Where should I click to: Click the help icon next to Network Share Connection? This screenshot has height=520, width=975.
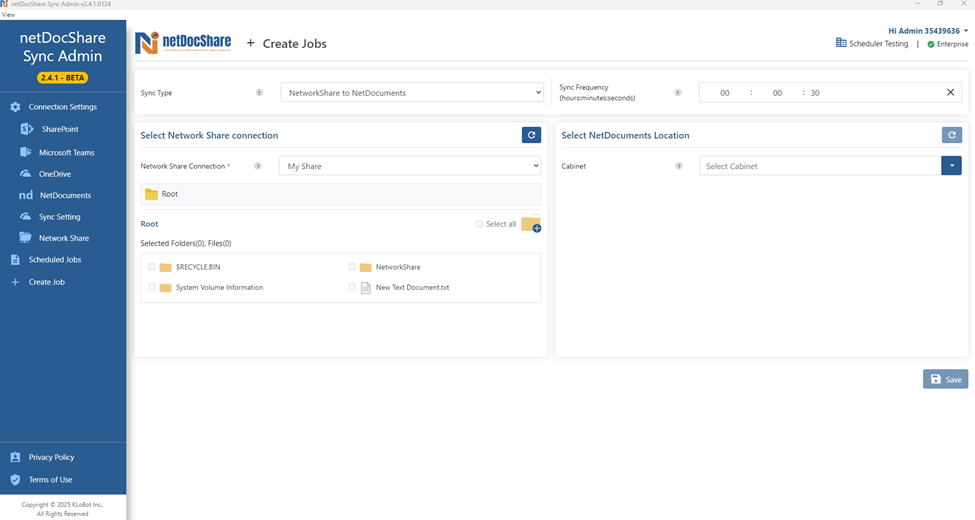click(257, 166)
